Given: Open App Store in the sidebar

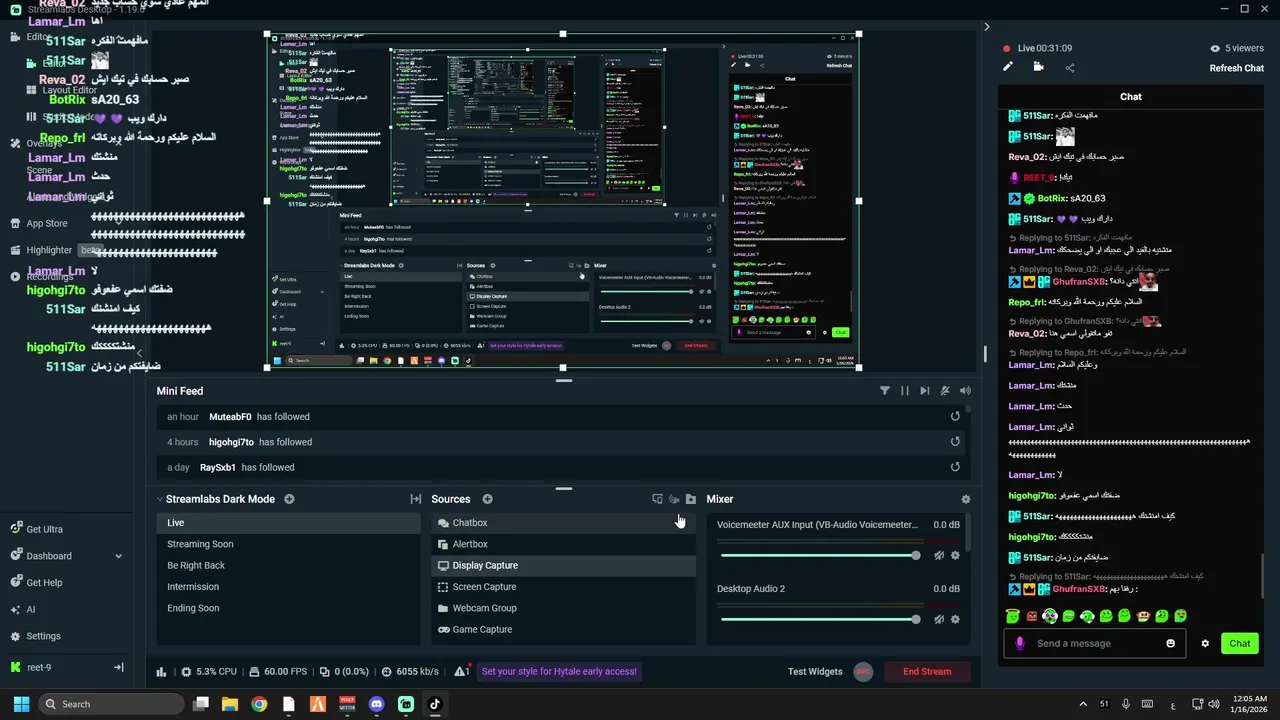Looking at the screenshot, I should (38, 224).
